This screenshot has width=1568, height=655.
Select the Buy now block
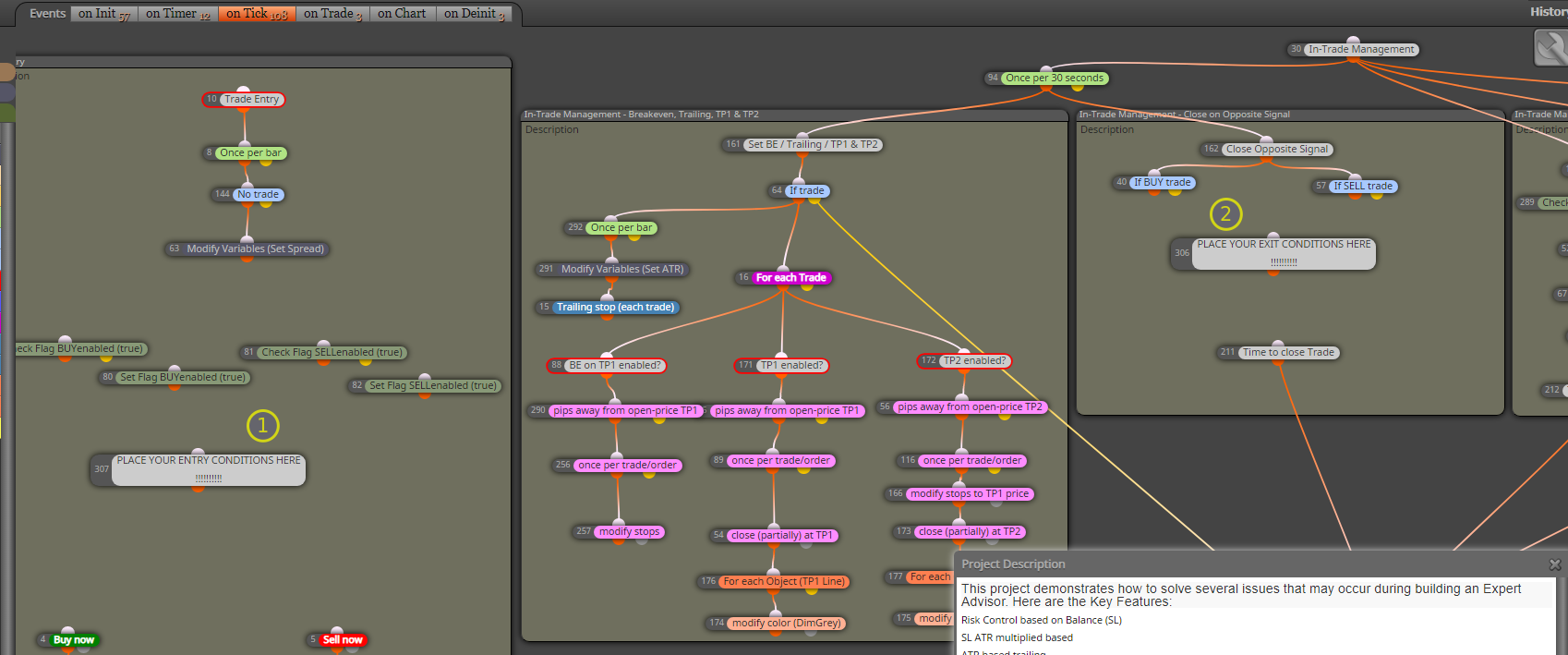click(74, 639)
